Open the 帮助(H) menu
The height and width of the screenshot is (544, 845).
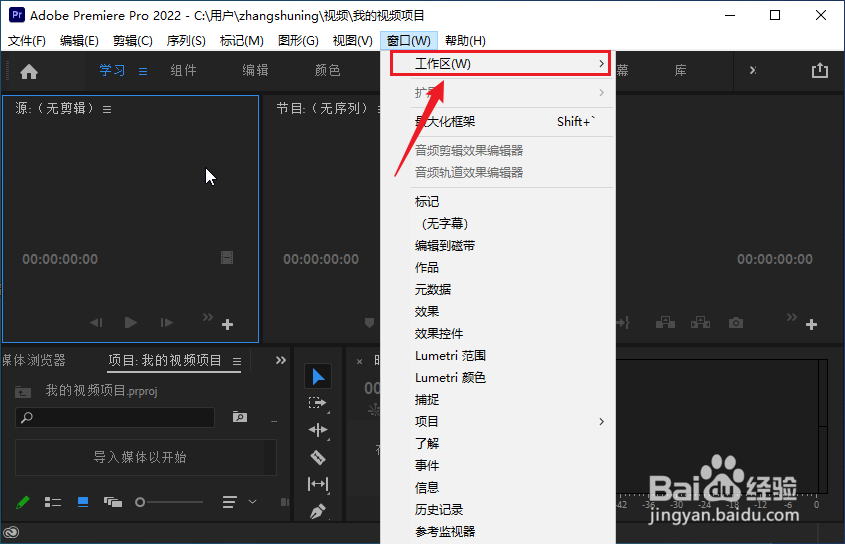coord(465,40)
